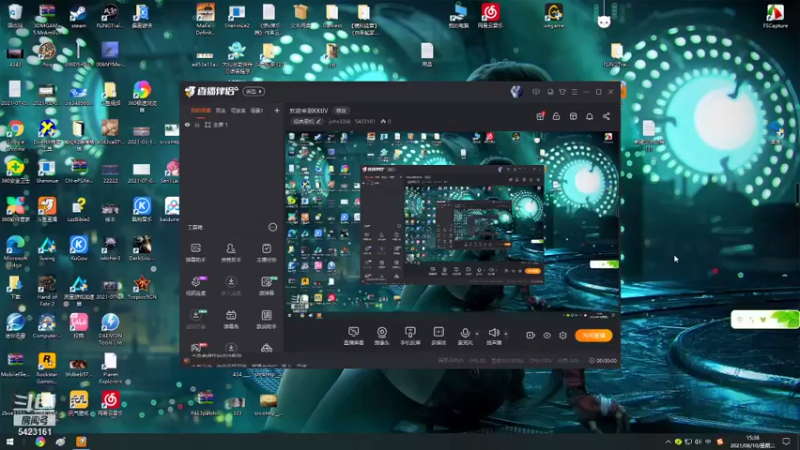Open Chrome from the taskbar
This screenshot has width=800, height=450.
click(40, 442)
